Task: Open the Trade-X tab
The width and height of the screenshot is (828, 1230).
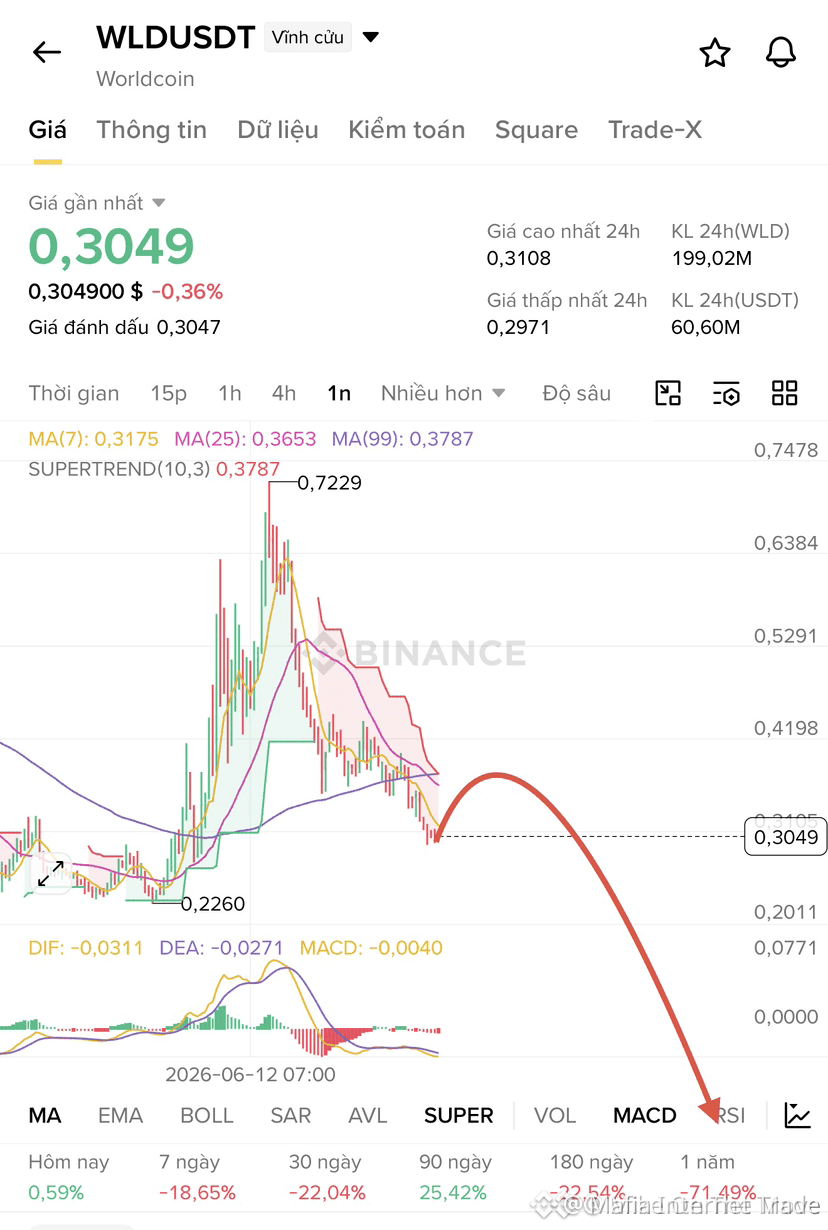Action: point(655,130)
